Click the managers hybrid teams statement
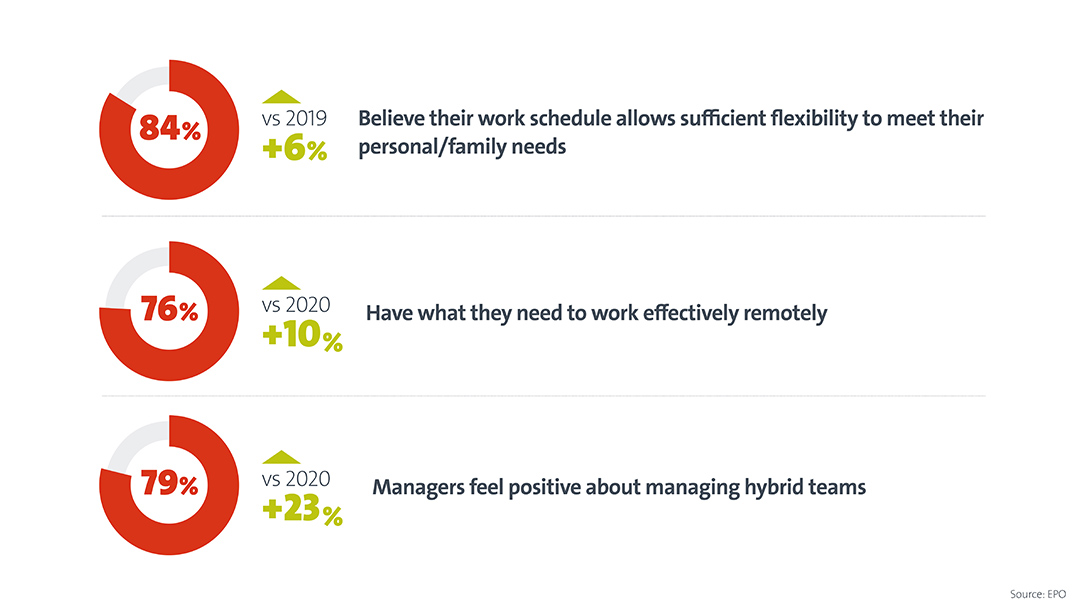 [618, 488]
